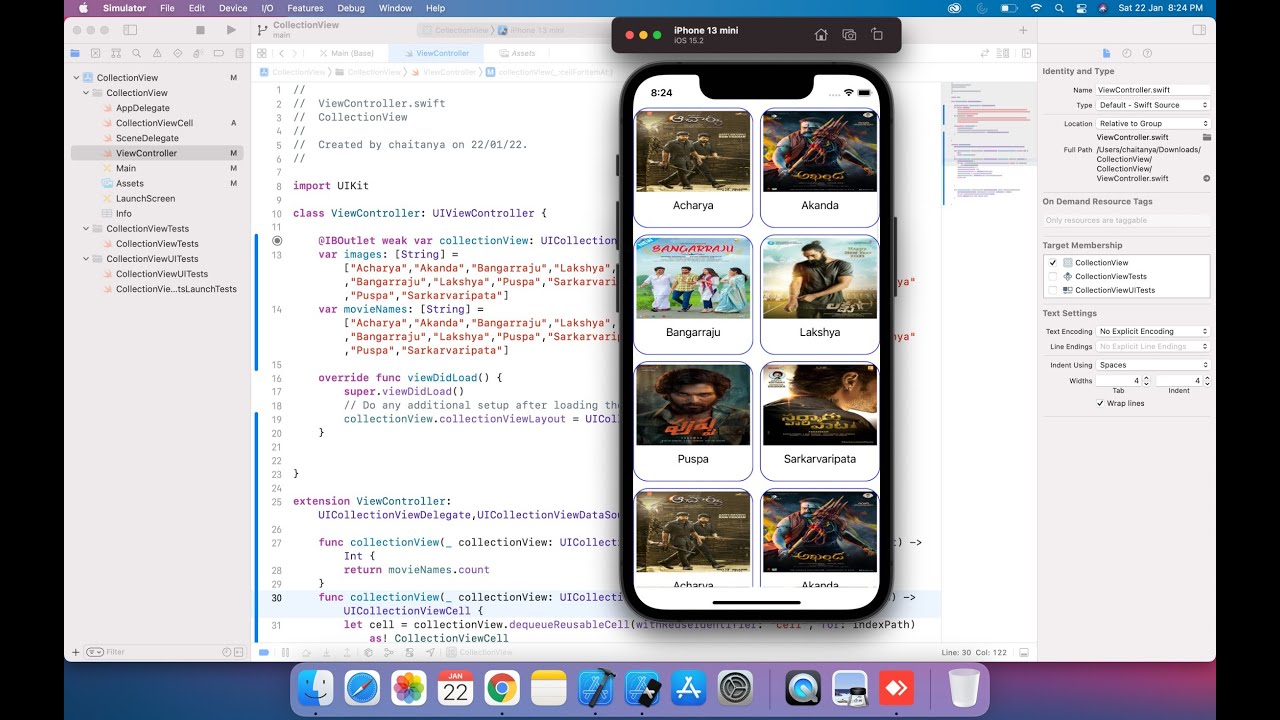Open the Indent Using dropdown
This screenshot has width=1280, height=720.
(x=1153, y=365)
